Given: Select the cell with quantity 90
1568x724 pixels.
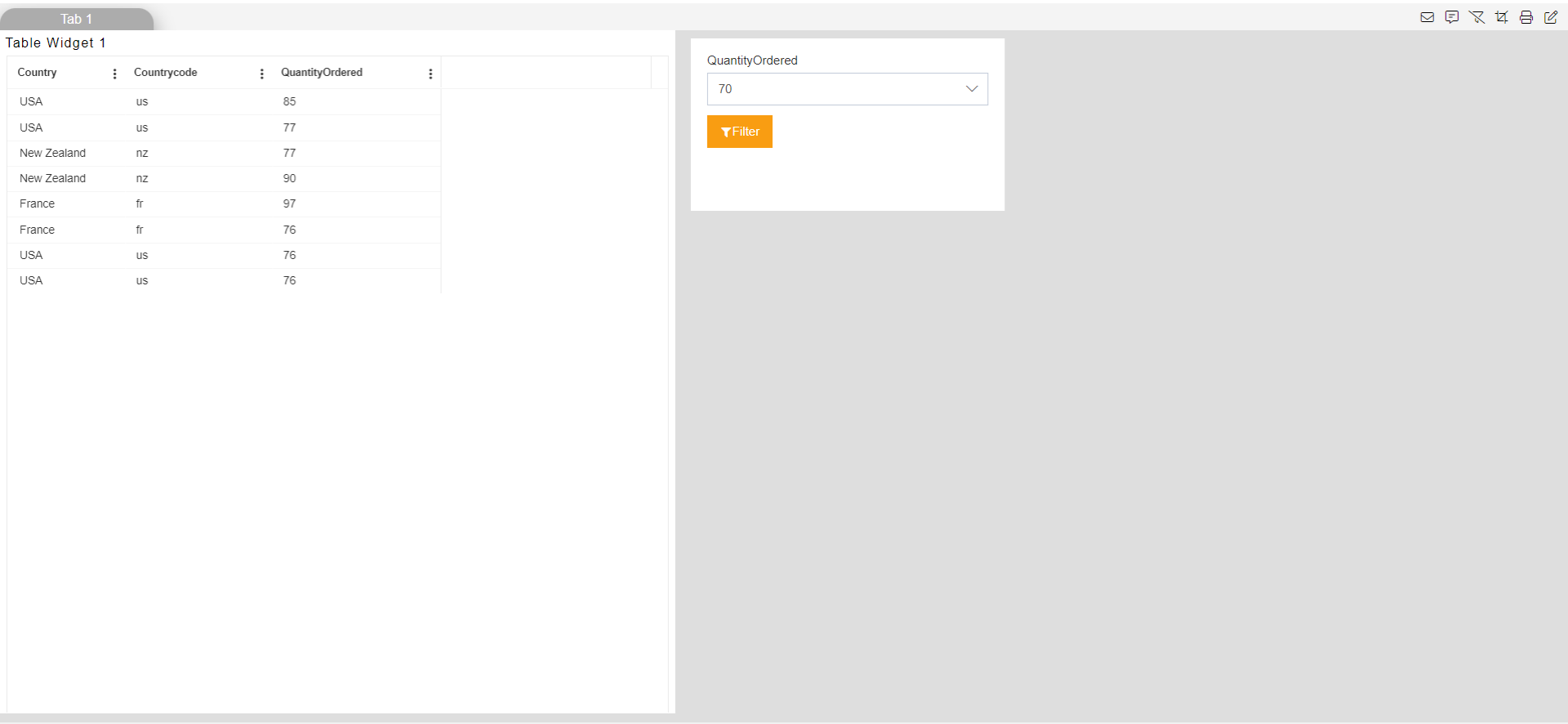Looking at the screenshot, I should coord(290,178).
